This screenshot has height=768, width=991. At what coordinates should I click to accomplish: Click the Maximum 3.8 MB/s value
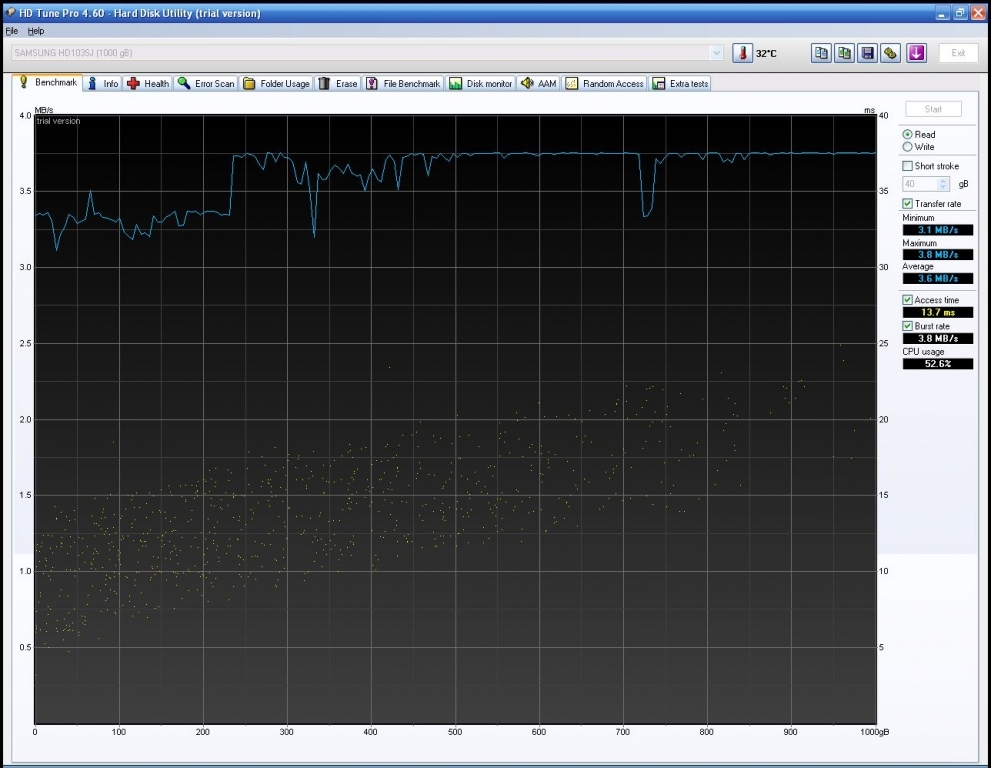click(x=938, y=255)
